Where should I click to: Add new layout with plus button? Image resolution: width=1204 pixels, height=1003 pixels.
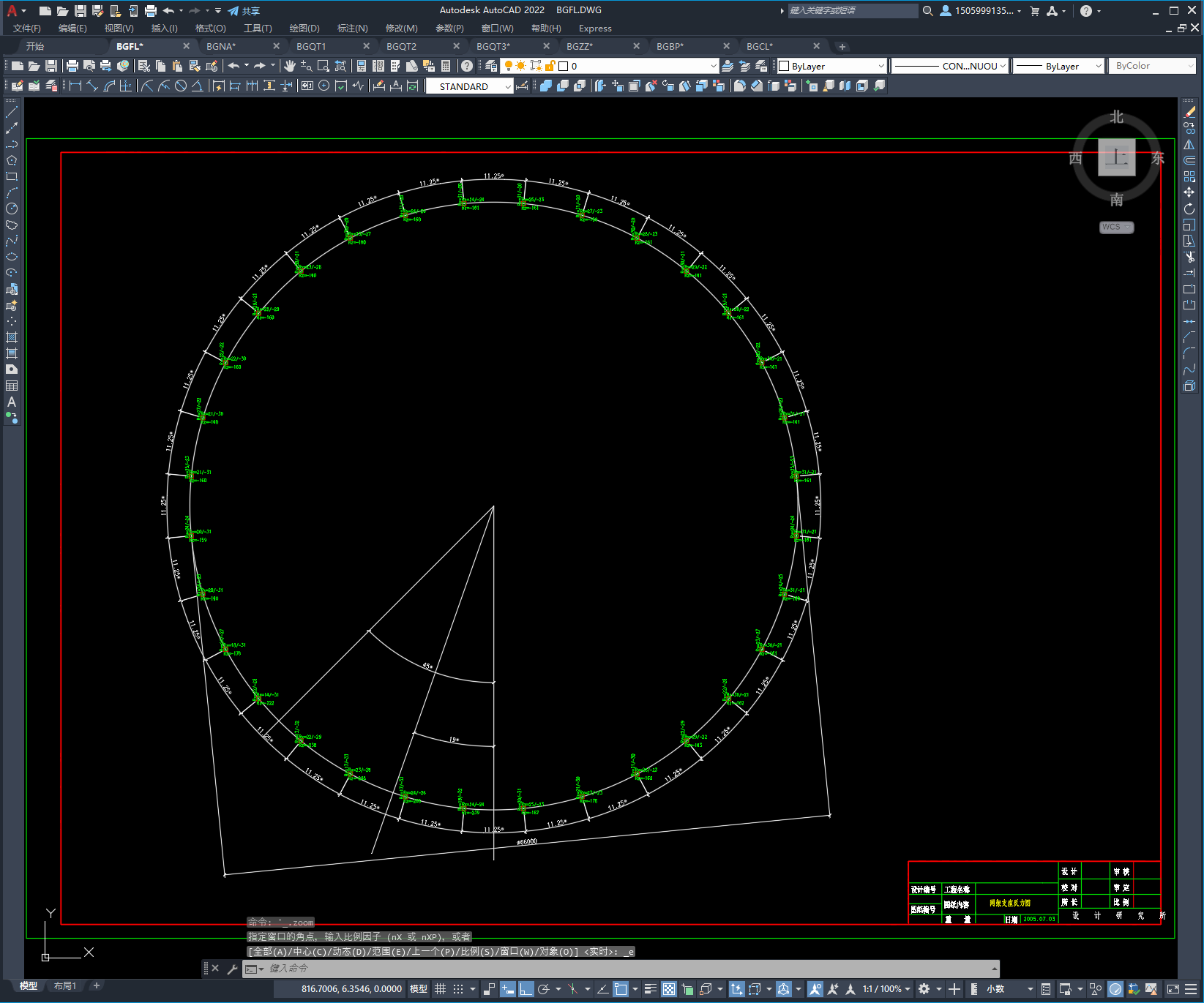coord(96,986)
